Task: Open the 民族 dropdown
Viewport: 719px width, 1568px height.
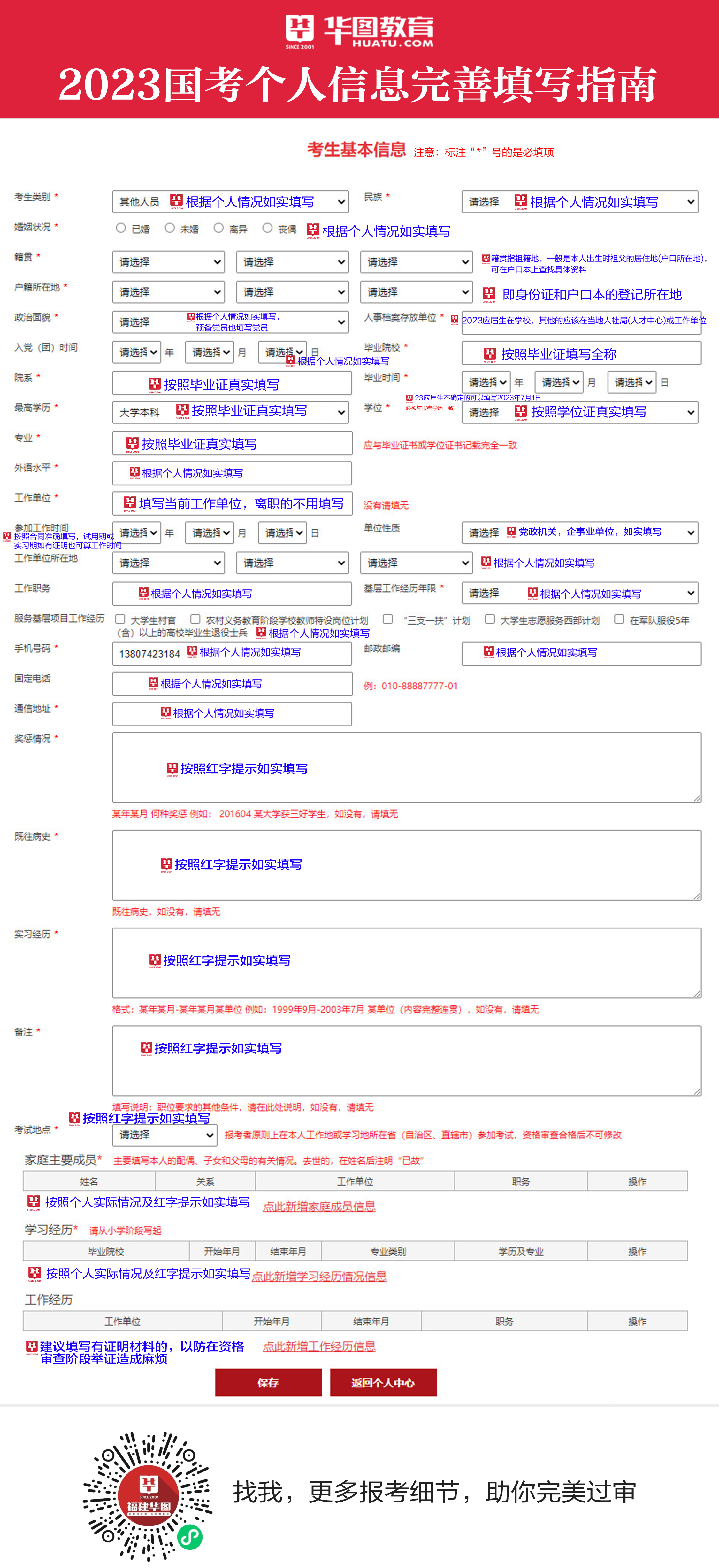Action: 580,201
